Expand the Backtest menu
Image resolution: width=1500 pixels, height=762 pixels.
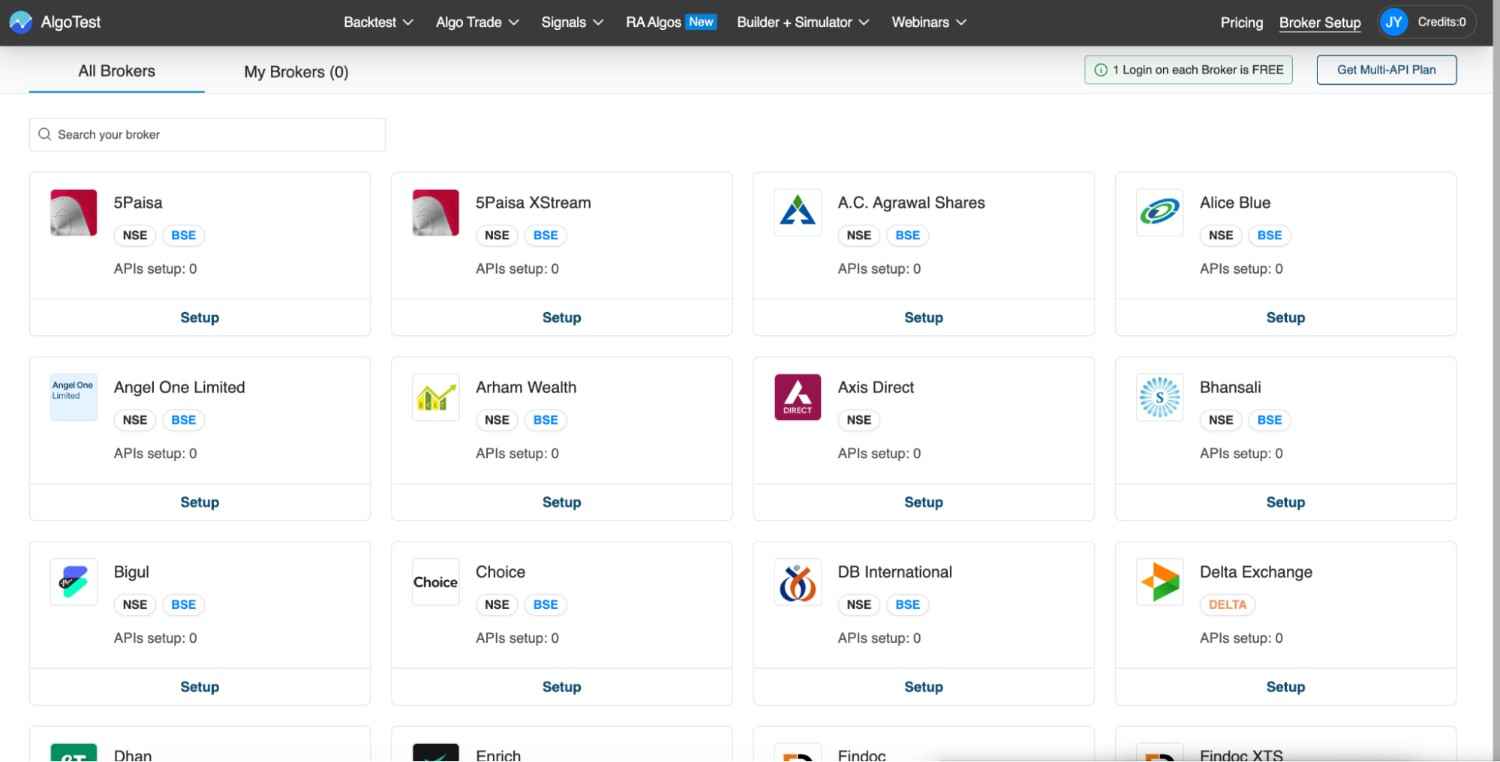(x=379, y=22)
